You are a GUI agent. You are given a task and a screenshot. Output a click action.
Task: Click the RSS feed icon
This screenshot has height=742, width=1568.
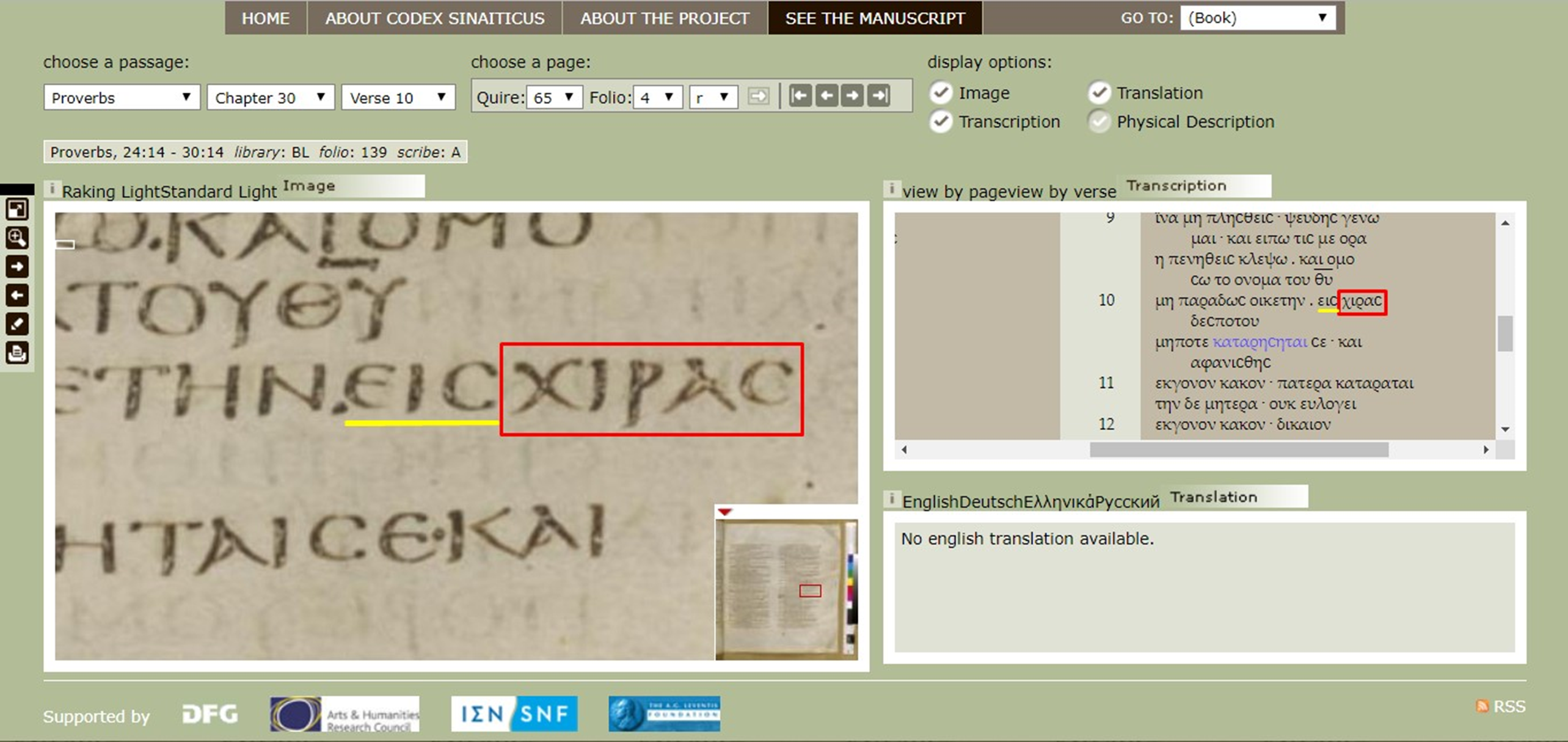(x=1482, y=707)
